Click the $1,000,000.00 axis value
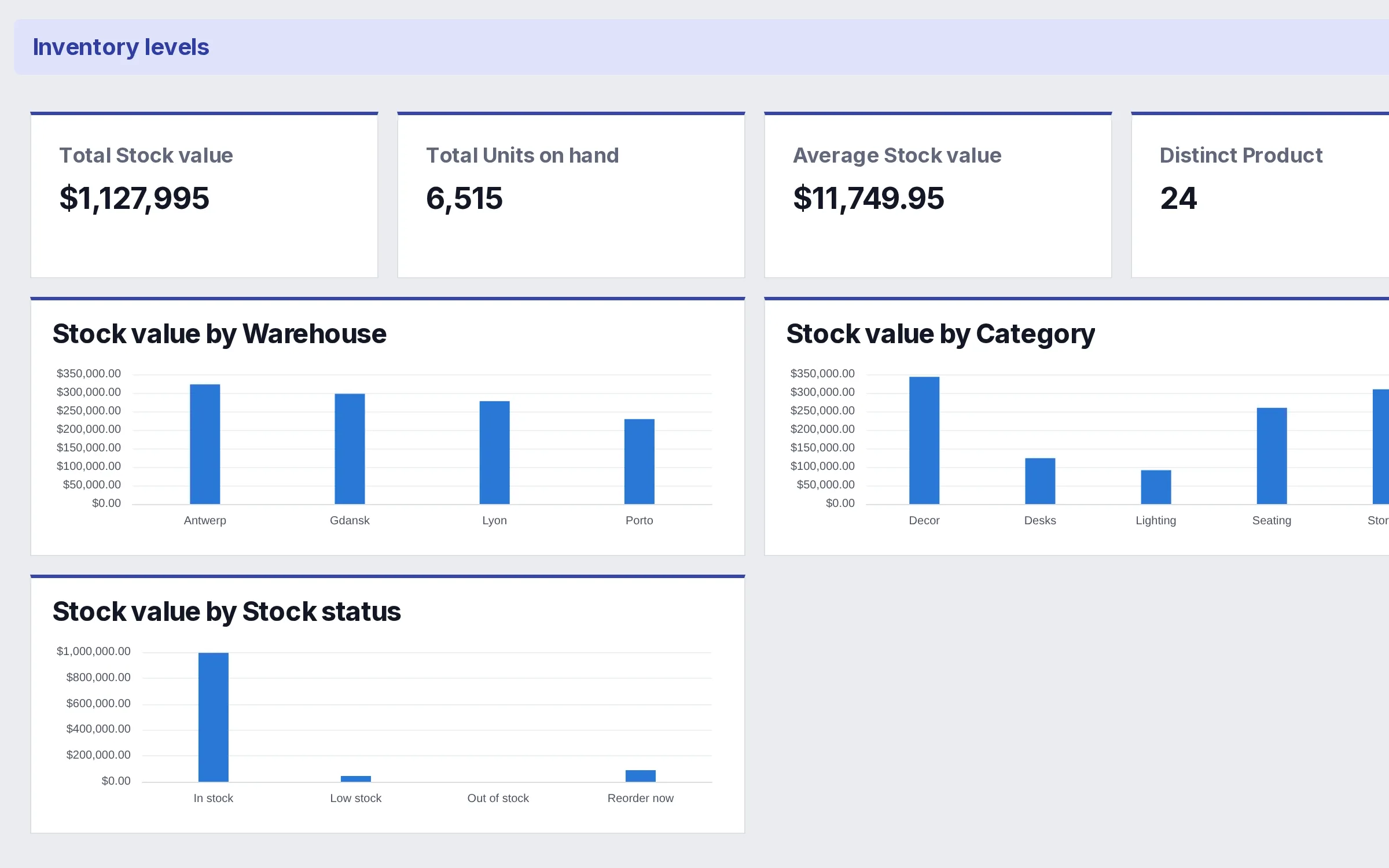This screenshot has height=868, width=1389. [93, 651]
